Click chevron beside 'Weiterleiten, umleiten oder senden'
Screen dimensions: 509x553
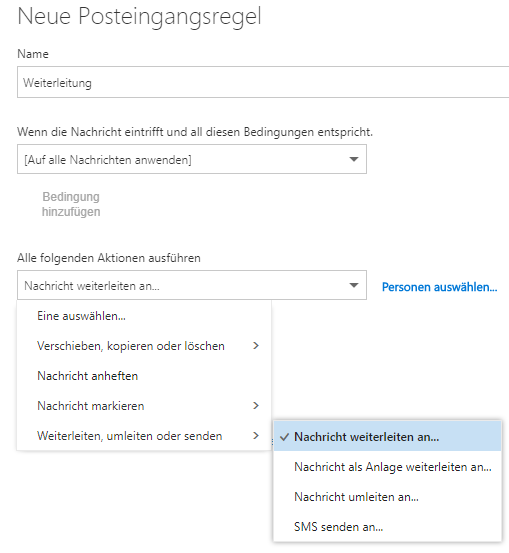tap(256, 436)
